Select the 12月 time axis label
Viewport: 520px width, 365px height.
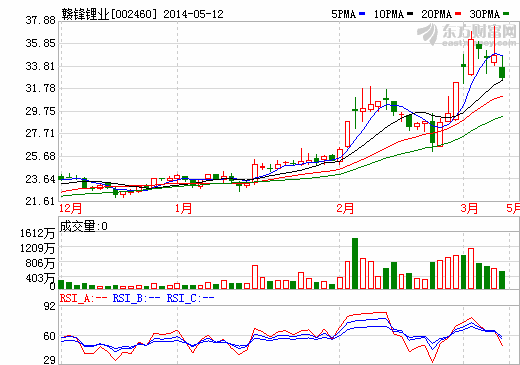click(71, 209)
